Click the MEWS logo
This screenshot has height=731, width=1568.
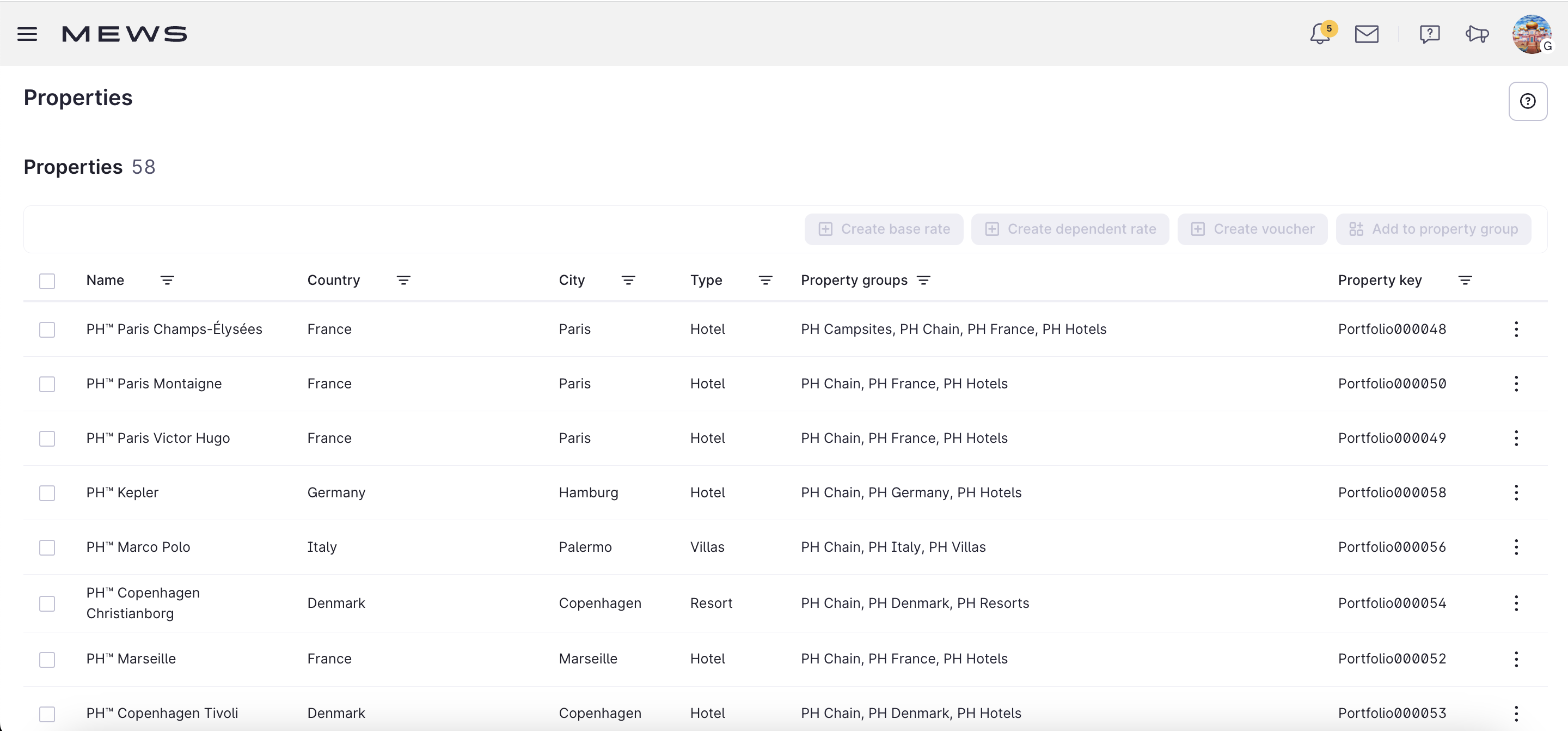pos(125,34)
